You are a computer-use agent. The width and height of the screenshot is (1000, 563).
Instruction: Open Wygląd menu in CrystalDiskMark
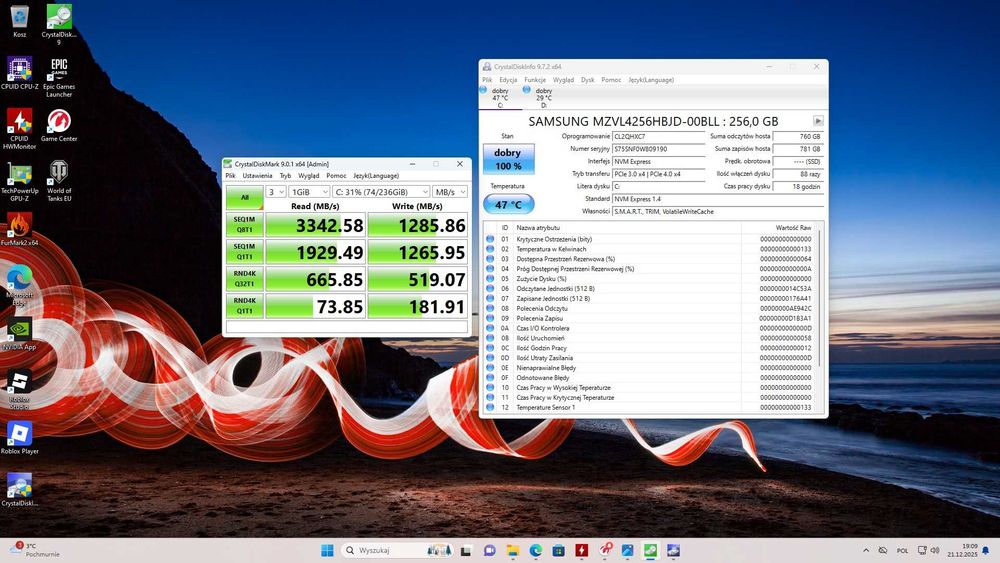(x=309, y=176)
